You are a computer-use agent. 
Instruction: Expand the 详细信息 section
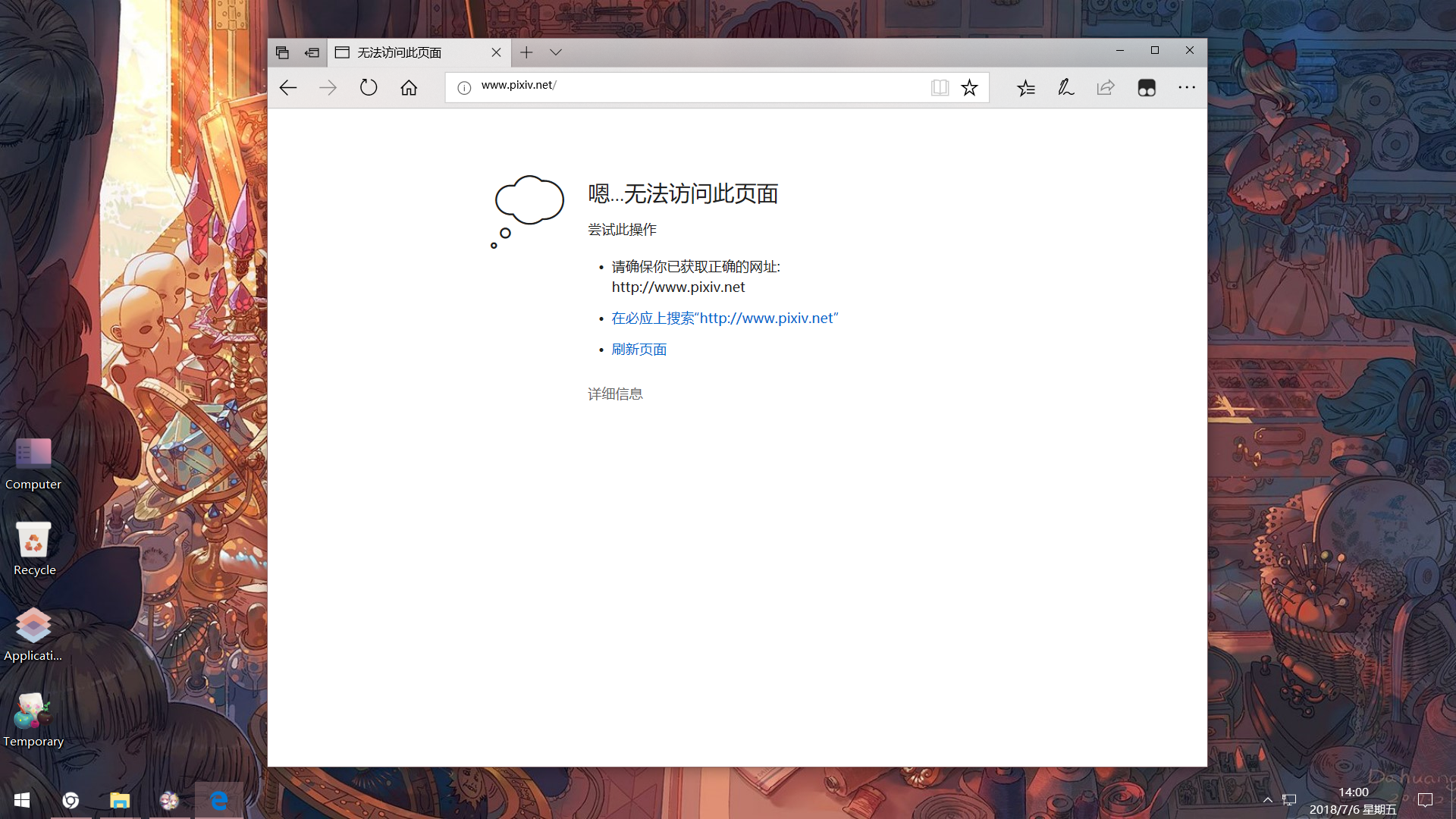(615, 394)
